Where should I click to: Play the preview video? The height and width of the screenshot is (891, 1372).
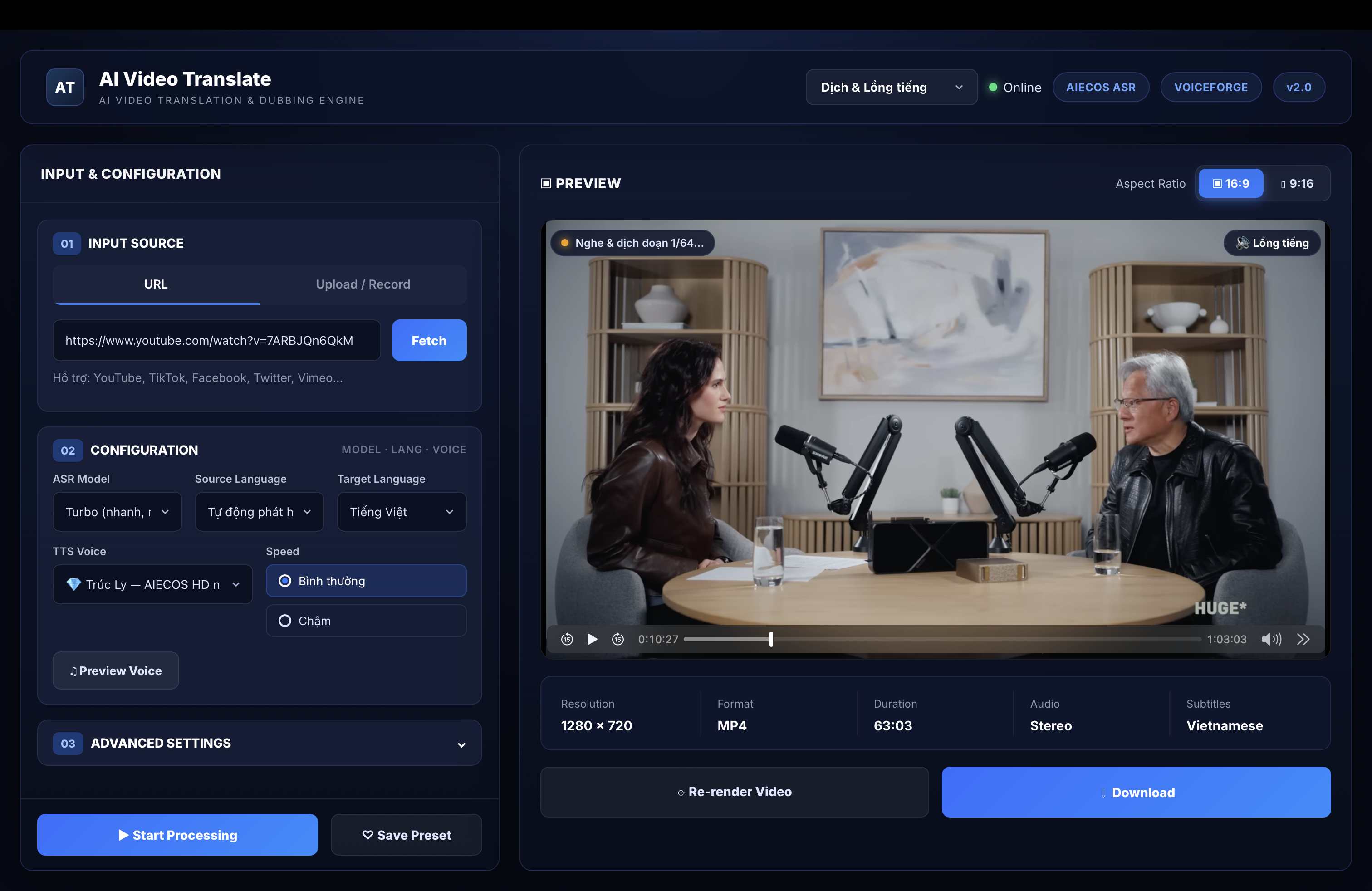[592, 639]
